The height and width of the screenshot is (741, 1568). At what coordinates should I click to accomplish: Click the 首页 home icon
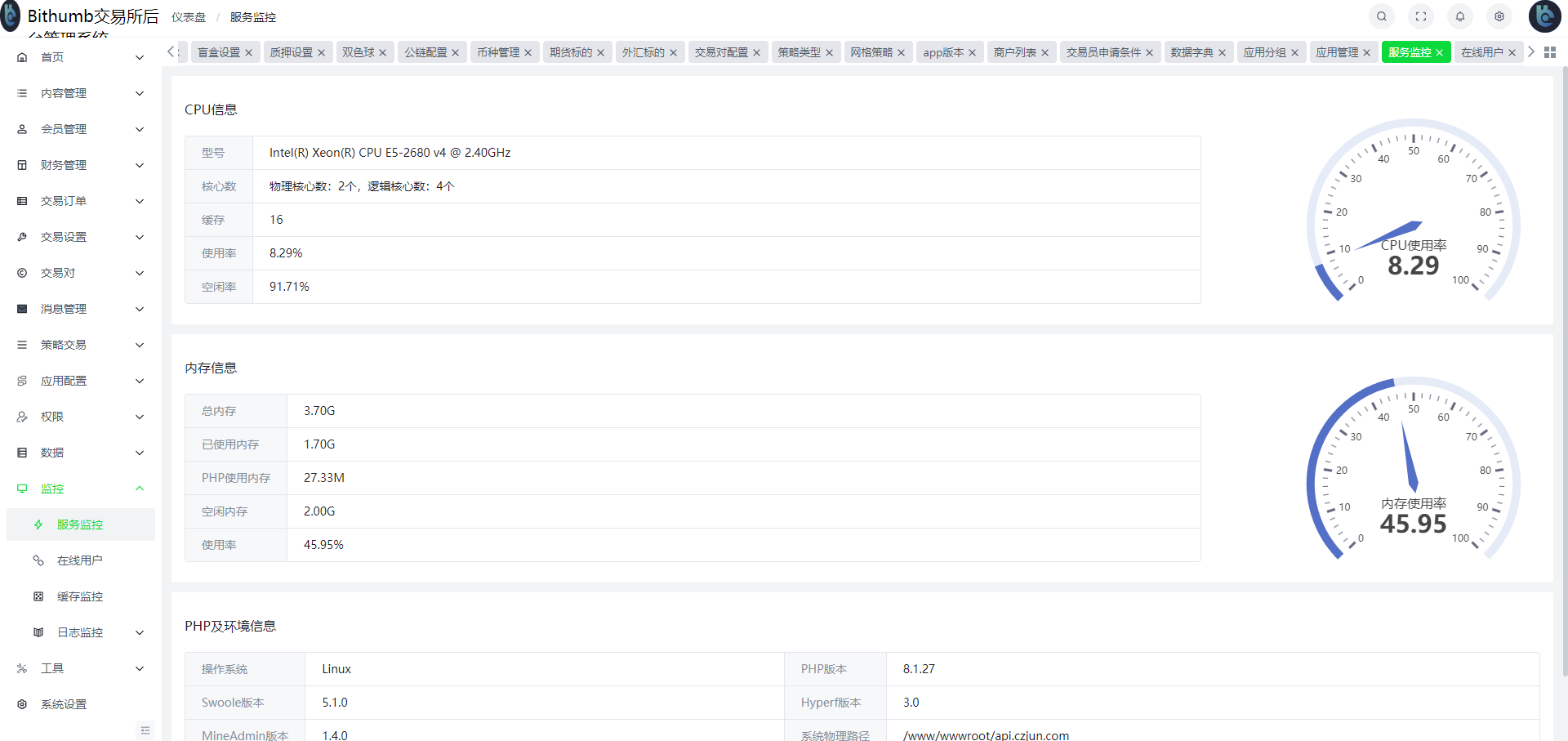tap(22, 57)
